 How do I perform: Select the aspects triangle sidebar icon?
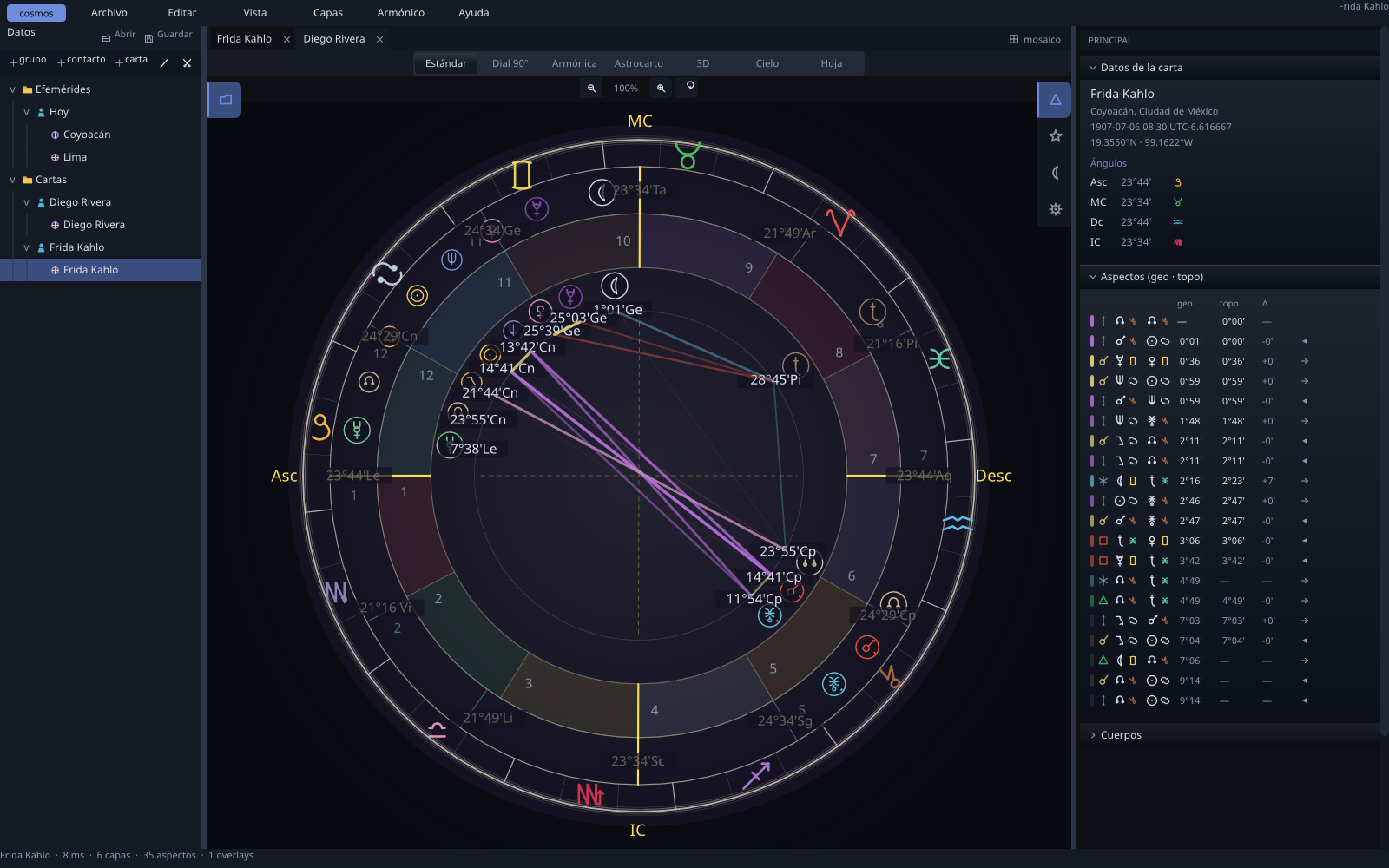point(1056,100)
